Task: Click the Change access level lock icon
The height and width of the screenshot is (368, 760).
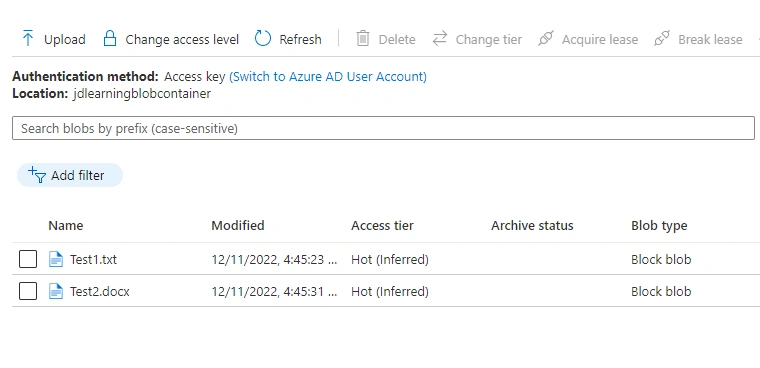Action: (x=110, y=38)
